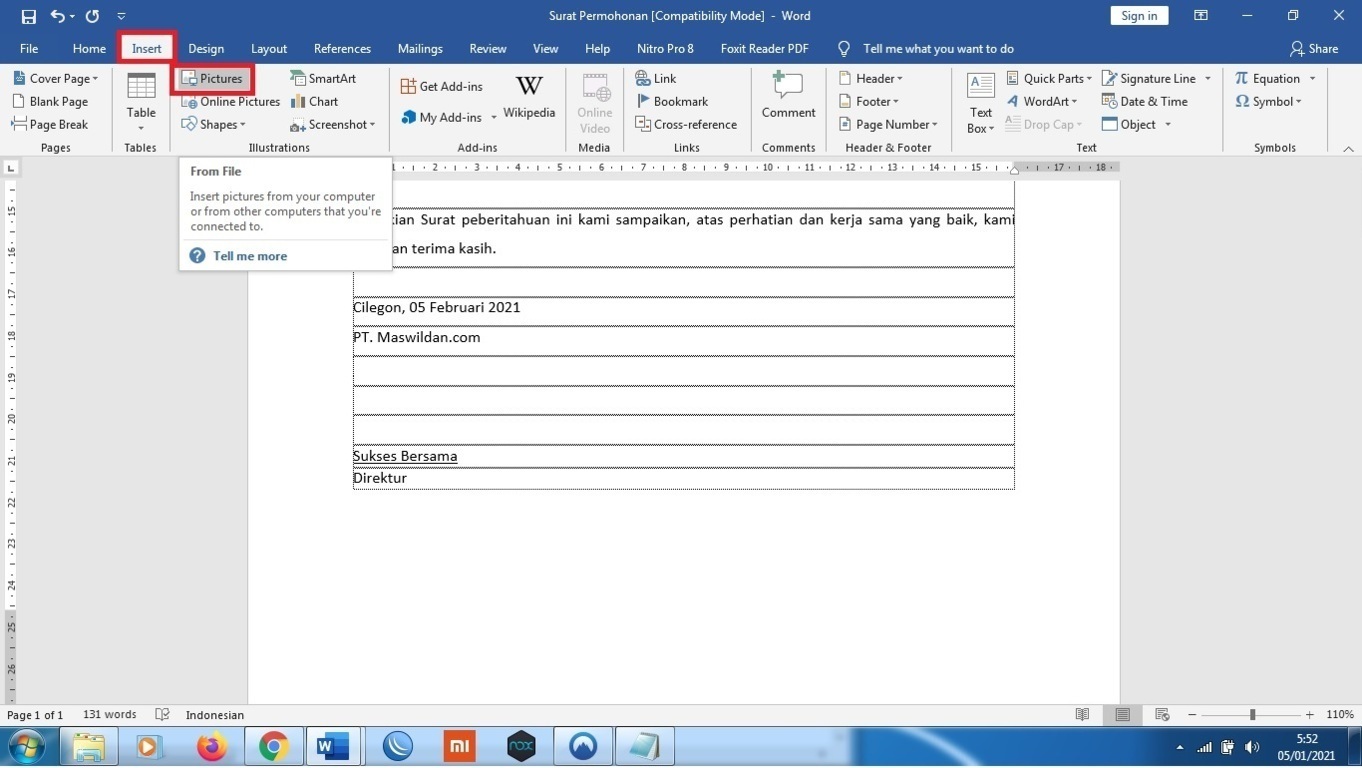Viewport: 1362px width, 768px height.
Task: Insert a Text Box
Action: [x=979, y=100]
